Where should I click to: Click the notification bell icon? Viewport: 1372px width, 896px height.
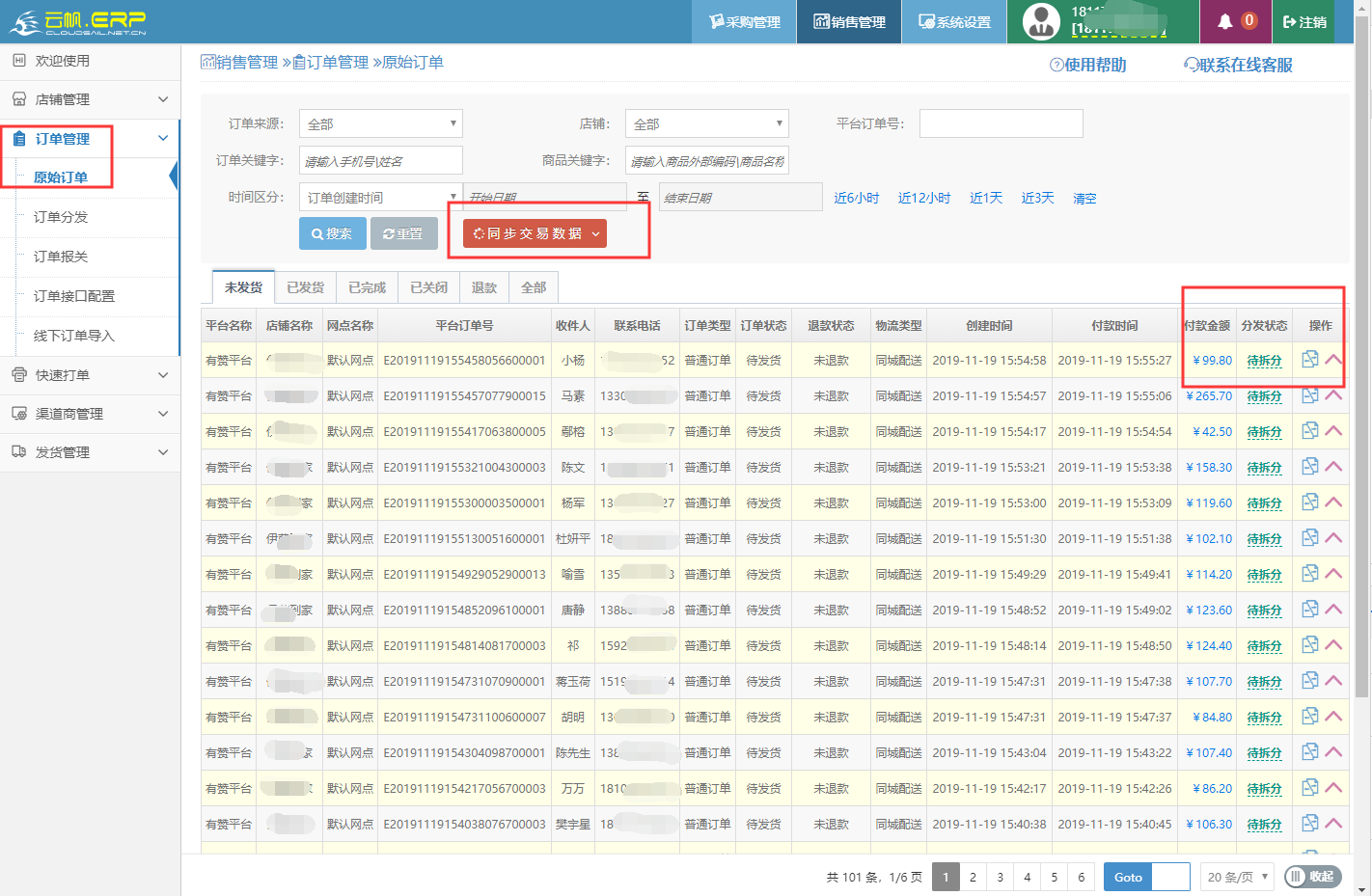click(x=1225, y=21)
